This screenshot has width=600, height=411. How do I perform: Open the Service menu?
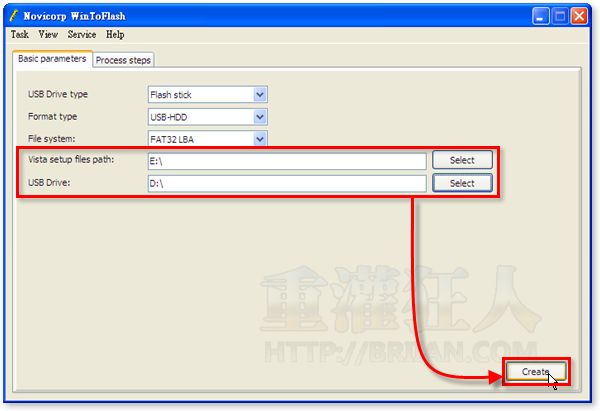click(82, 34)
